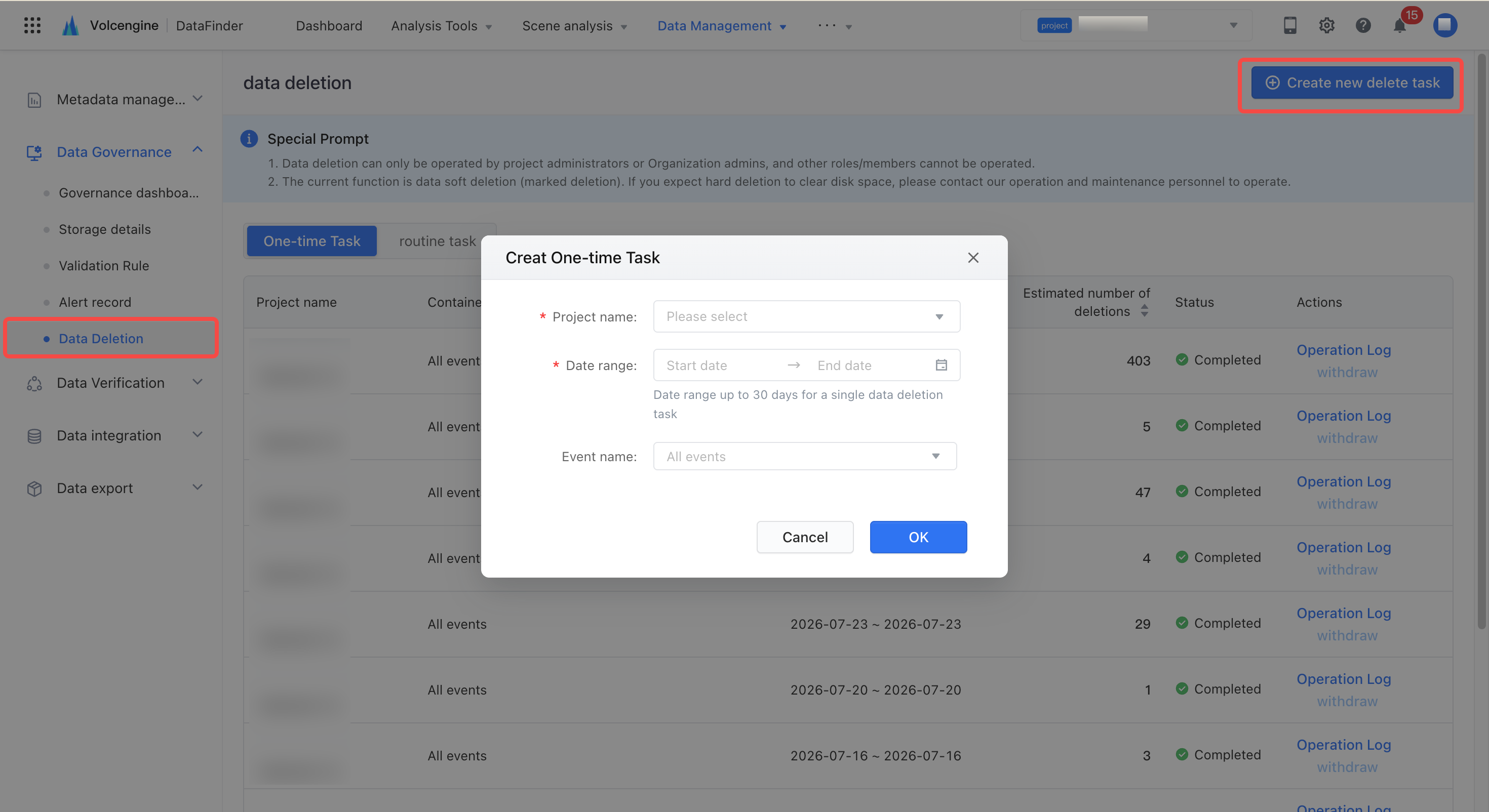
Task: Click the Data integration database icon
Action: point(34,436)
